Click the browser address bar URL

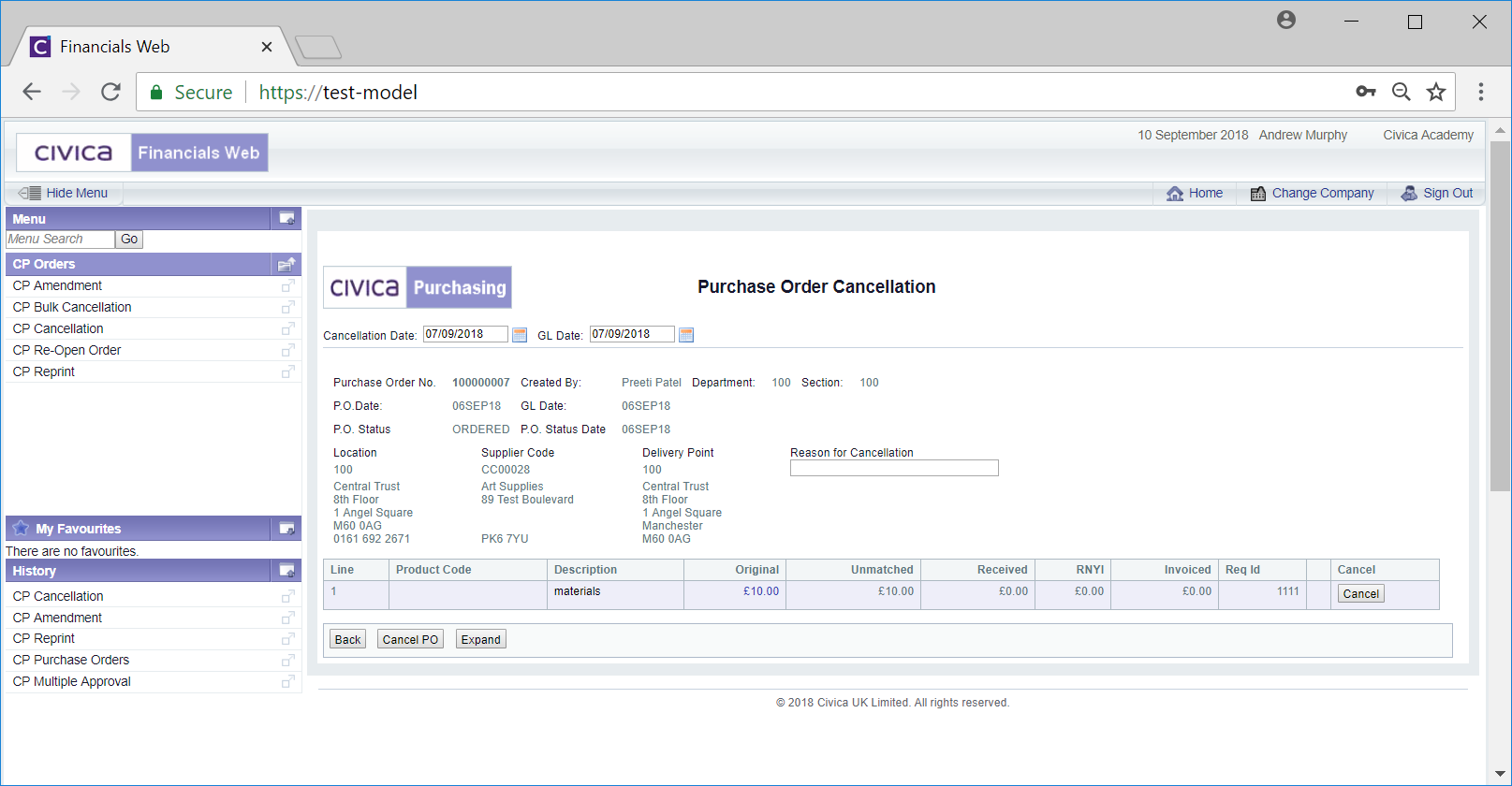click(338, 92)
